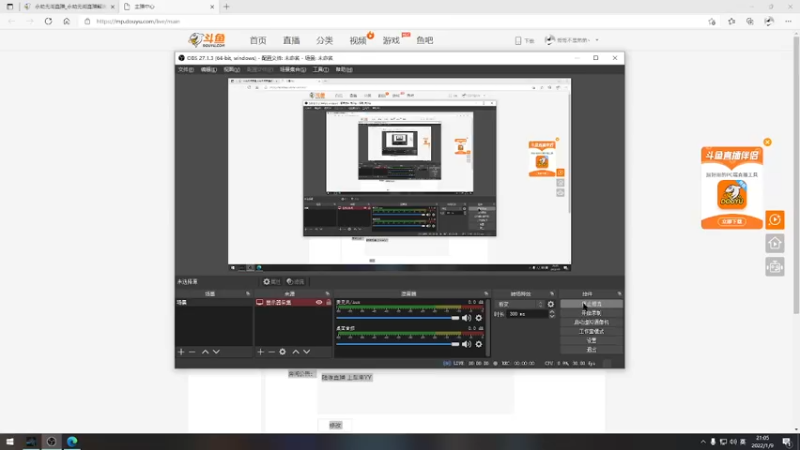Viewport: 800px width, 450px height.
Task: Click the bottom icon in Douyu right sidebar
Action: tap(774, 267)
